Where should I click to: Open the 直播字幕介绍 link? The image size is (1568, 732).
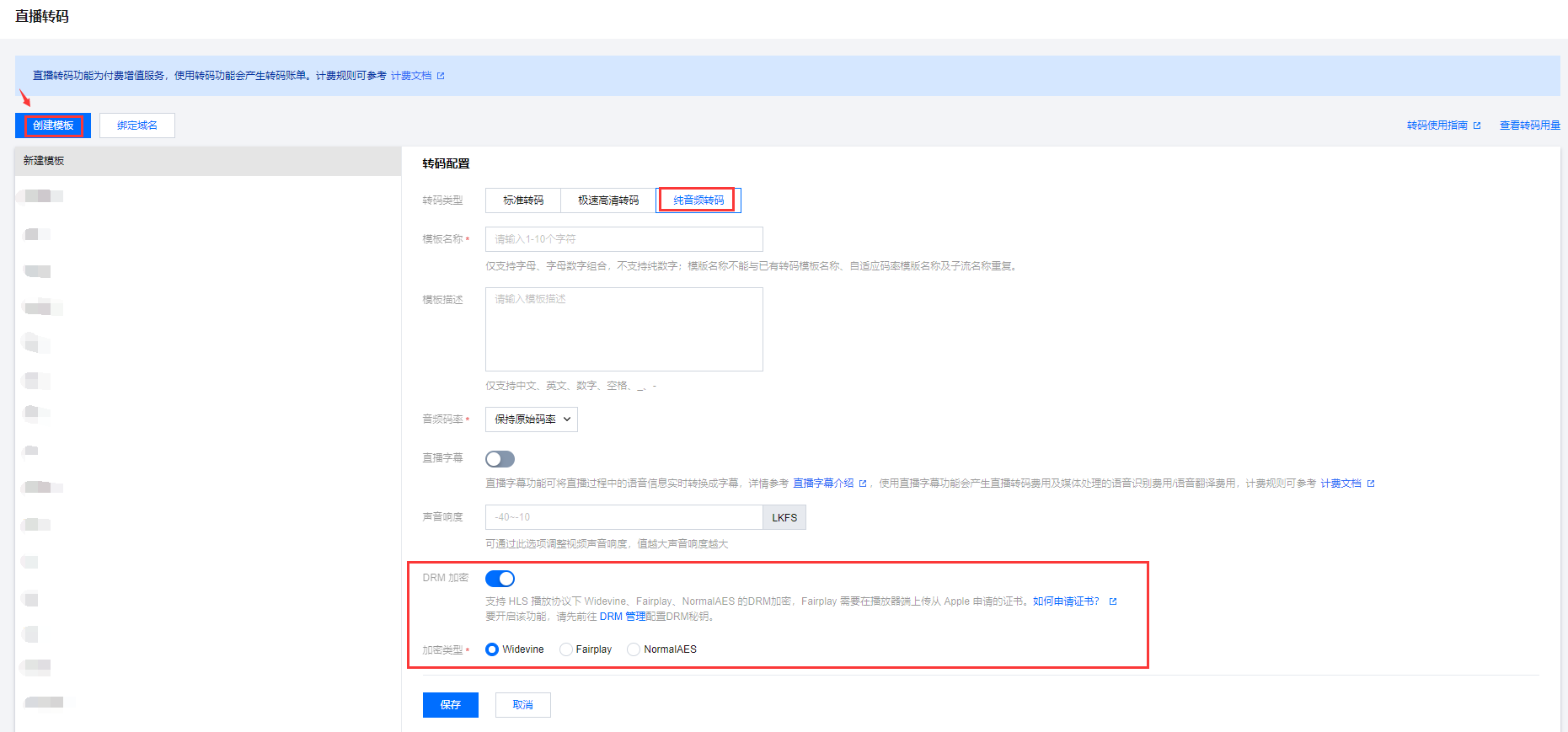823,484
